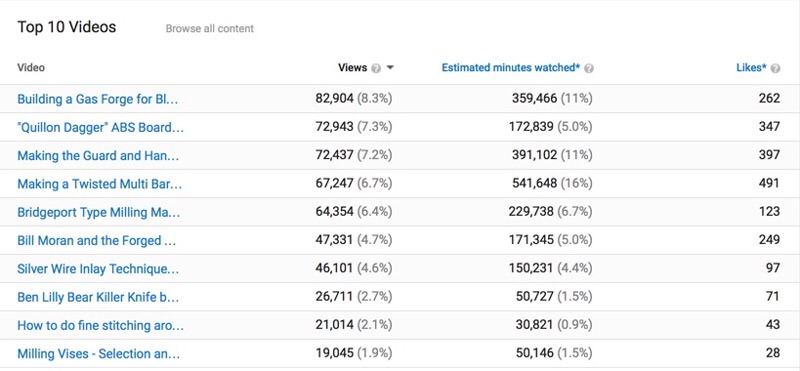Open Ben Lilly Bear Killer Knife video
The height and width of the screenshot is (371, 800).
click(98, 297)
